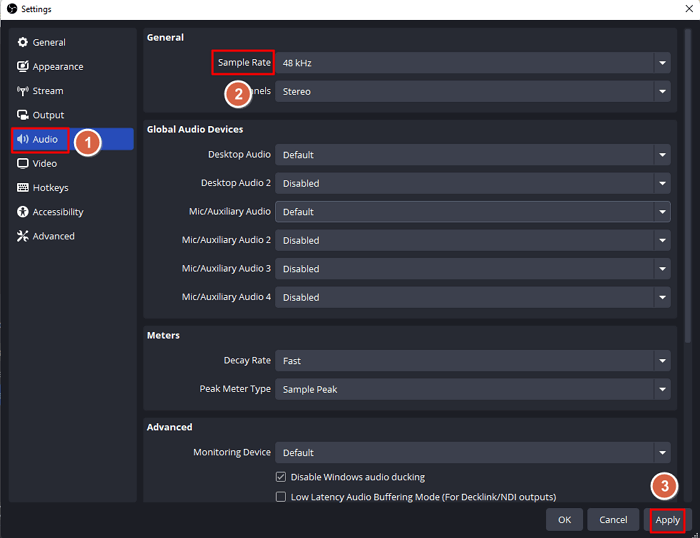Open the Advanced text label in sidebar

coord(54,236)
